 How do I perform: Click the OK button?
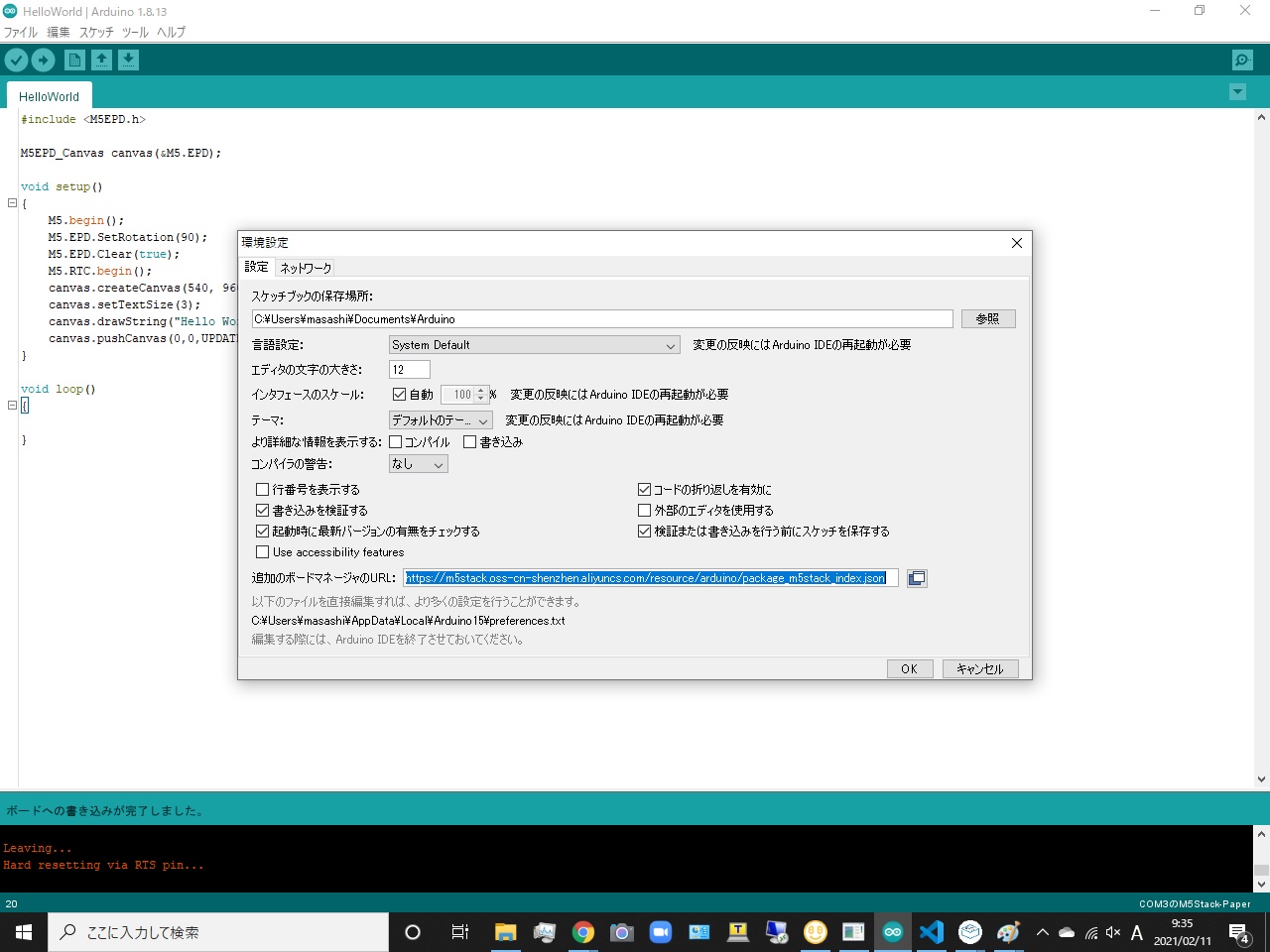point(909,669)
